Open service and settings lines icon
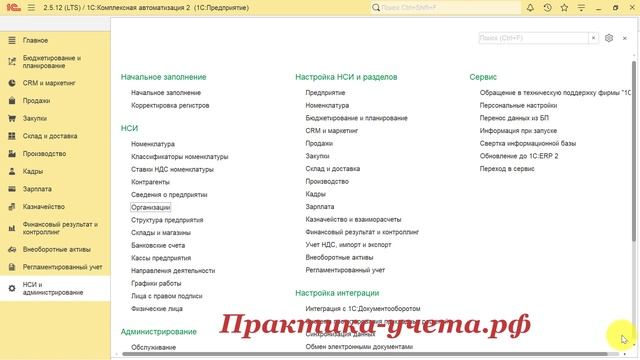 tap(581, 7)
